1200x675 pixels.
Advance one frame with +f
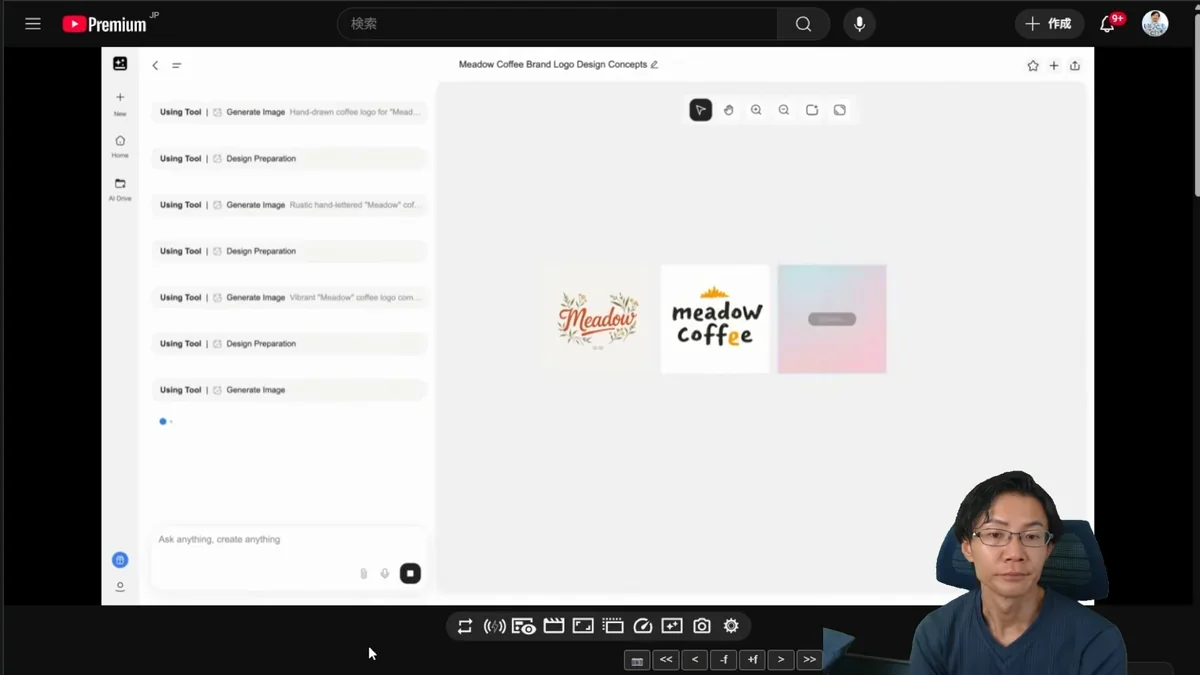click(753, 660)
